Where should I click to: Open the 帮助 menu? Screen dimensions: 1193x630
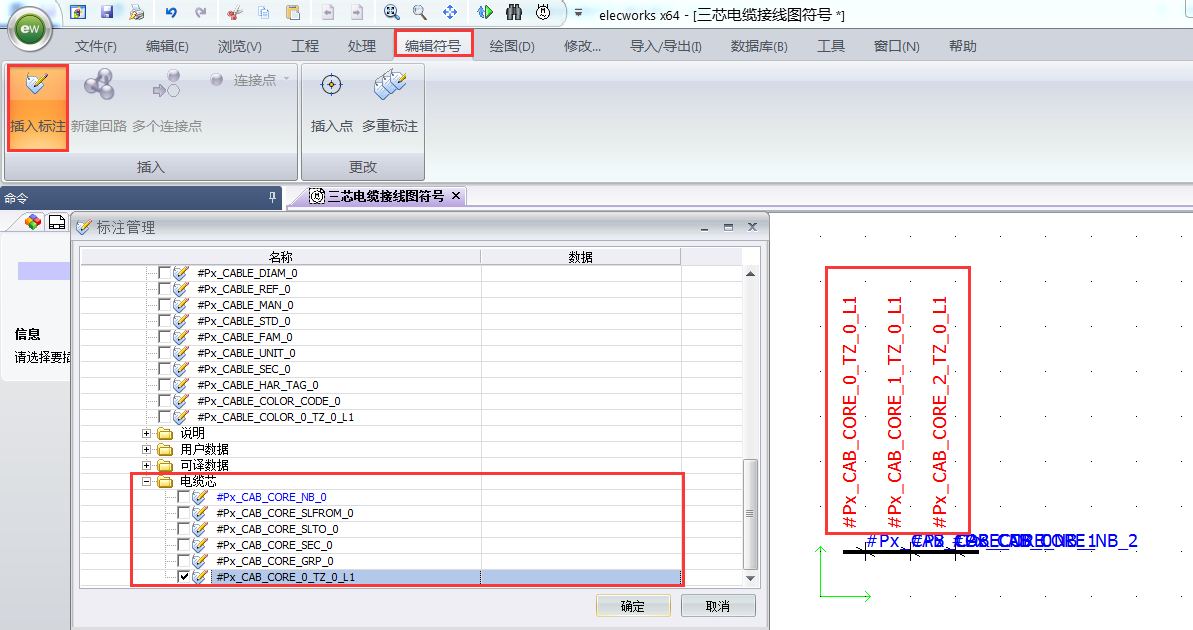point(962,46)
